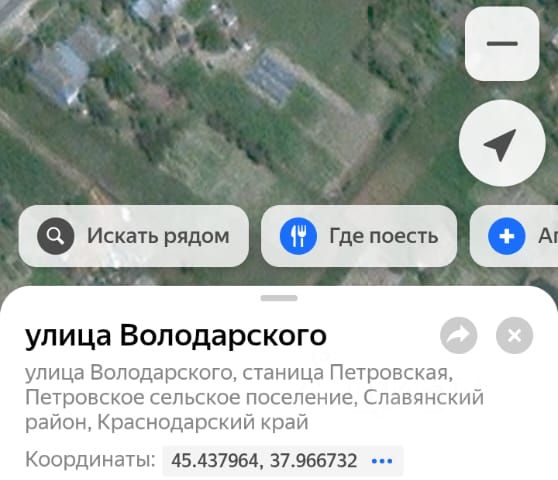Tap the Координаты label
Screen dimensions: 558x480
(90, 459)
